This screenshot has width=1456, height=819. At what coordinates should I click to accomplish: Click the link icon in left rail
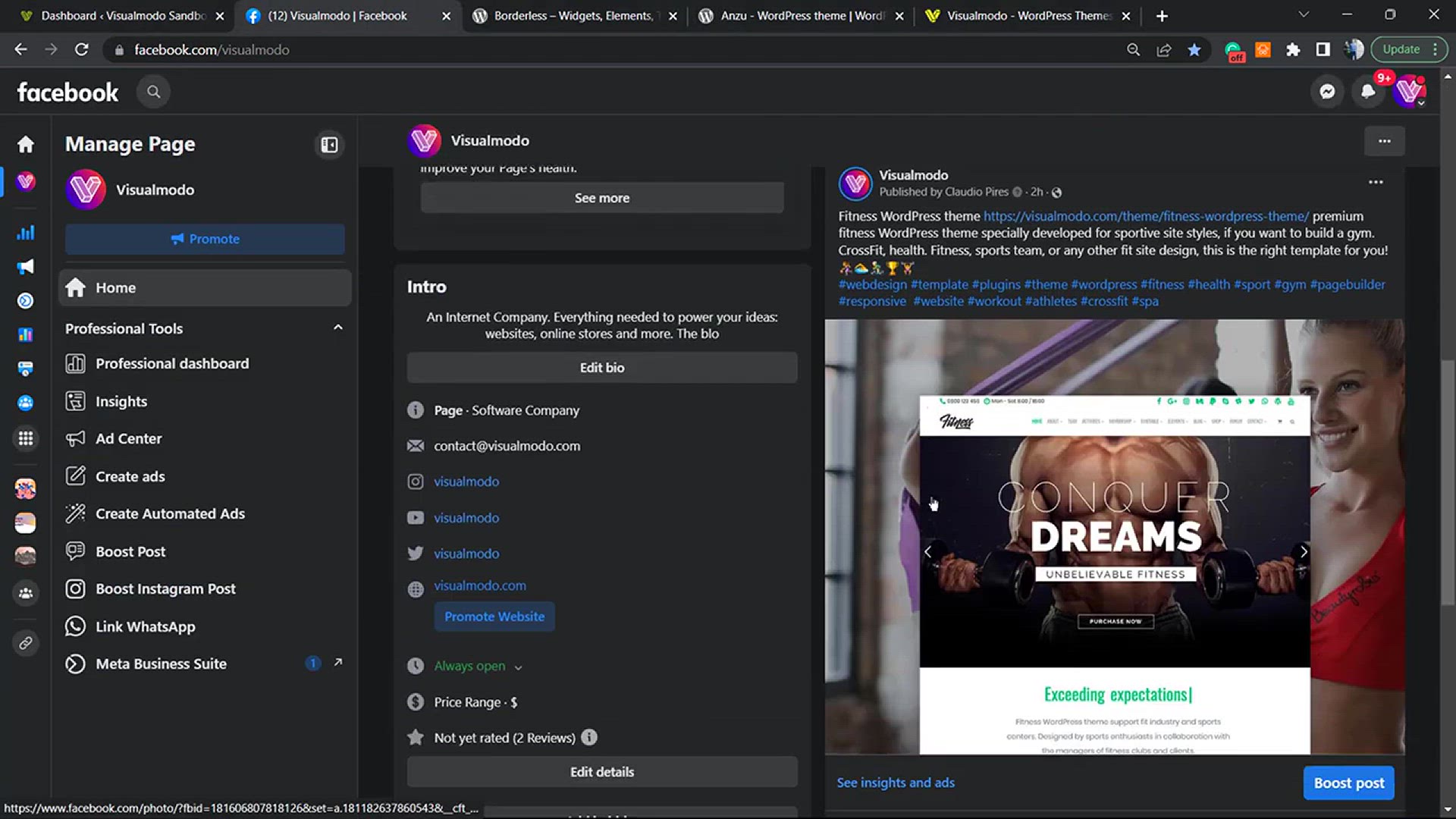tap(26, 643)
